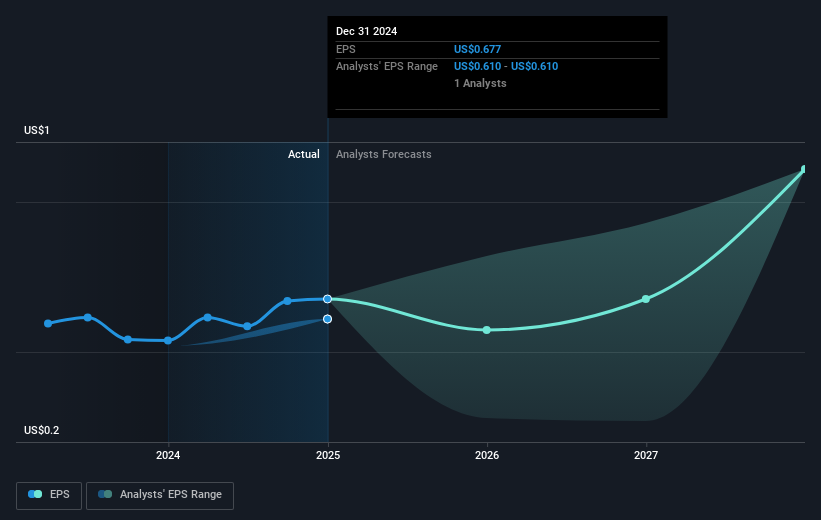Click the US$0.610 - US$0.610 range value

[x=506, y=67]
